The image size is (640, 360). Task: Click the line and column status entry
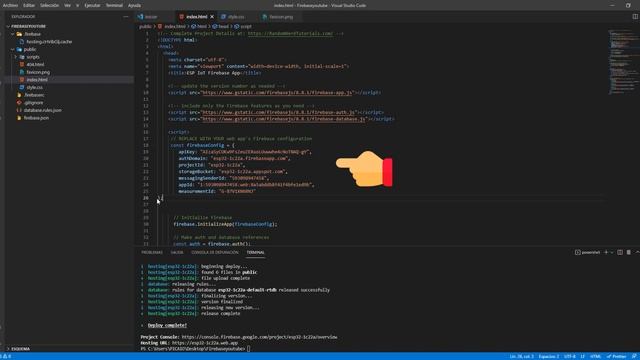coord(522,356)
